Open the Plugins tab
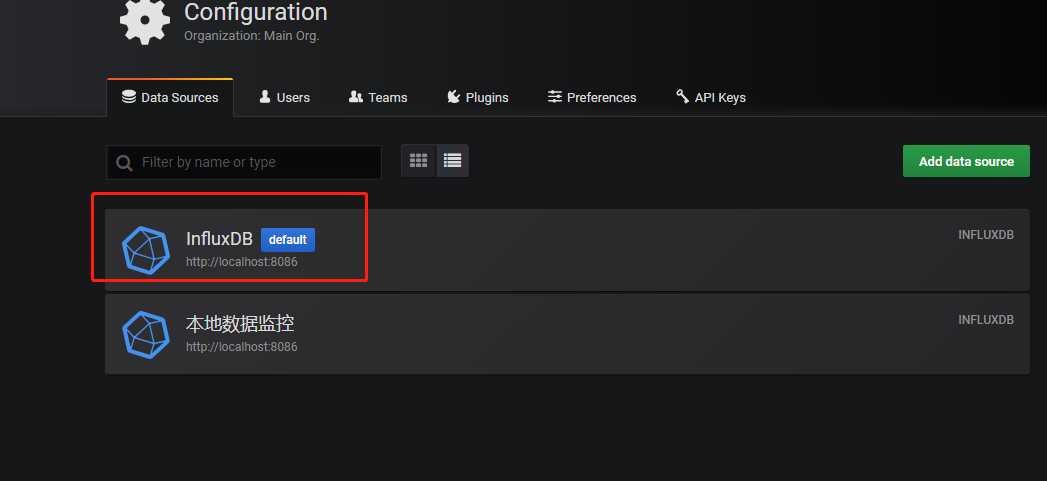The height and width of the screenshot is (481, 1047). point(477,98)
